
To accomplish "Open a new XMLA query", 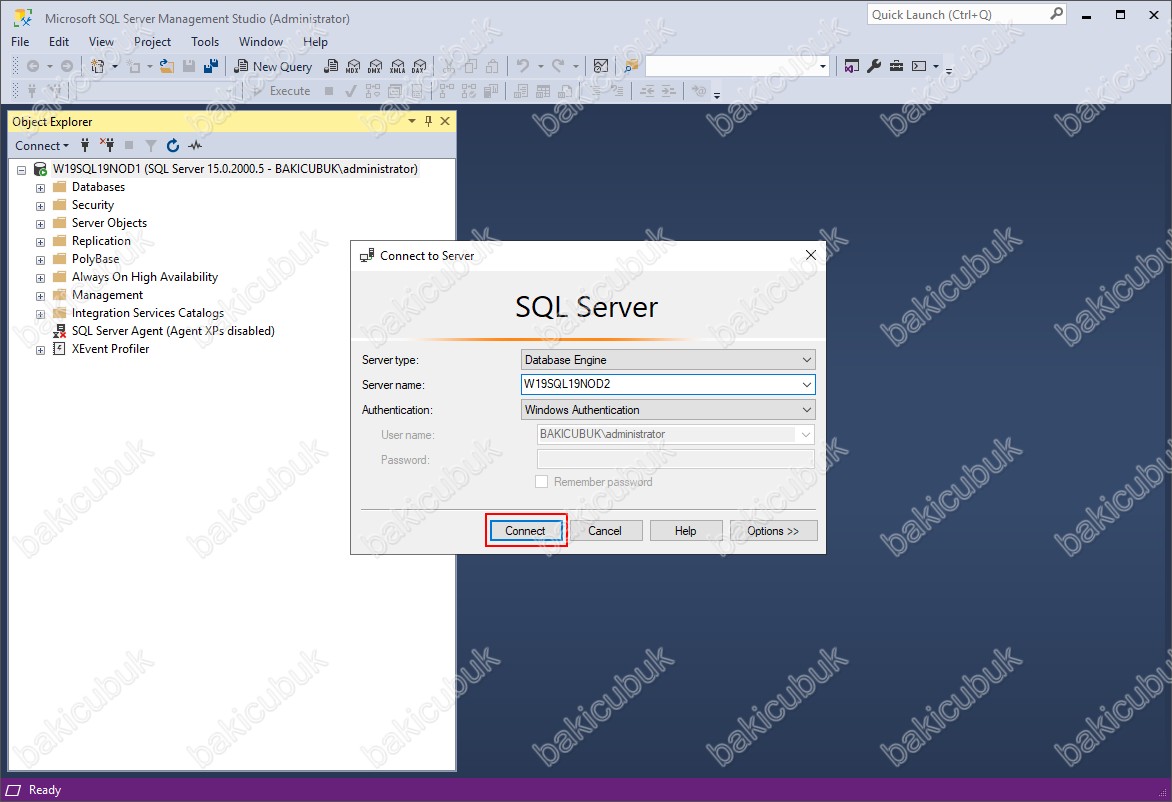I will point(398,67).
